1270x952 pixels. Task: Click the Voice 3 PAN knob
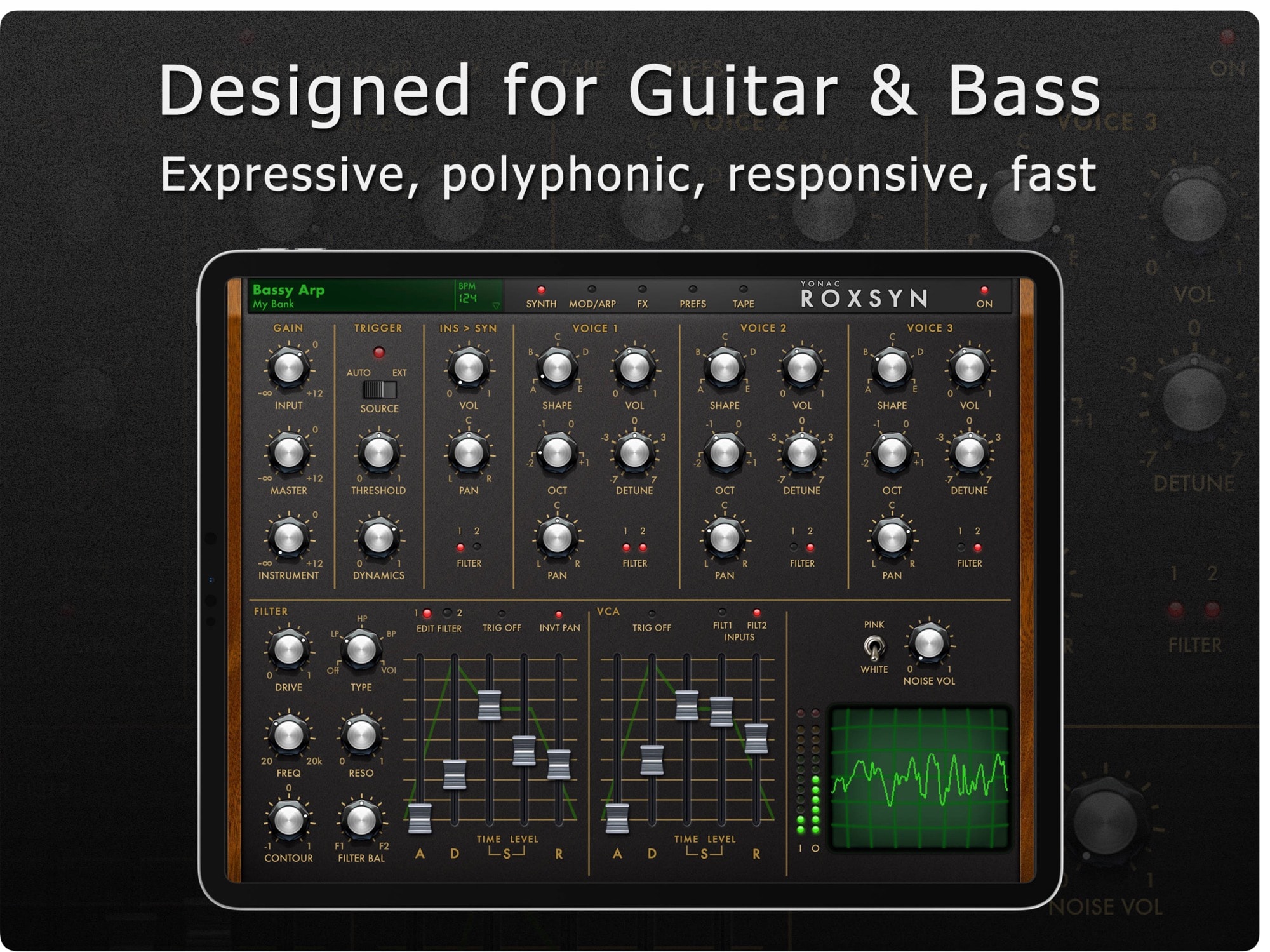pyautogui.click(x=892, y=538)
